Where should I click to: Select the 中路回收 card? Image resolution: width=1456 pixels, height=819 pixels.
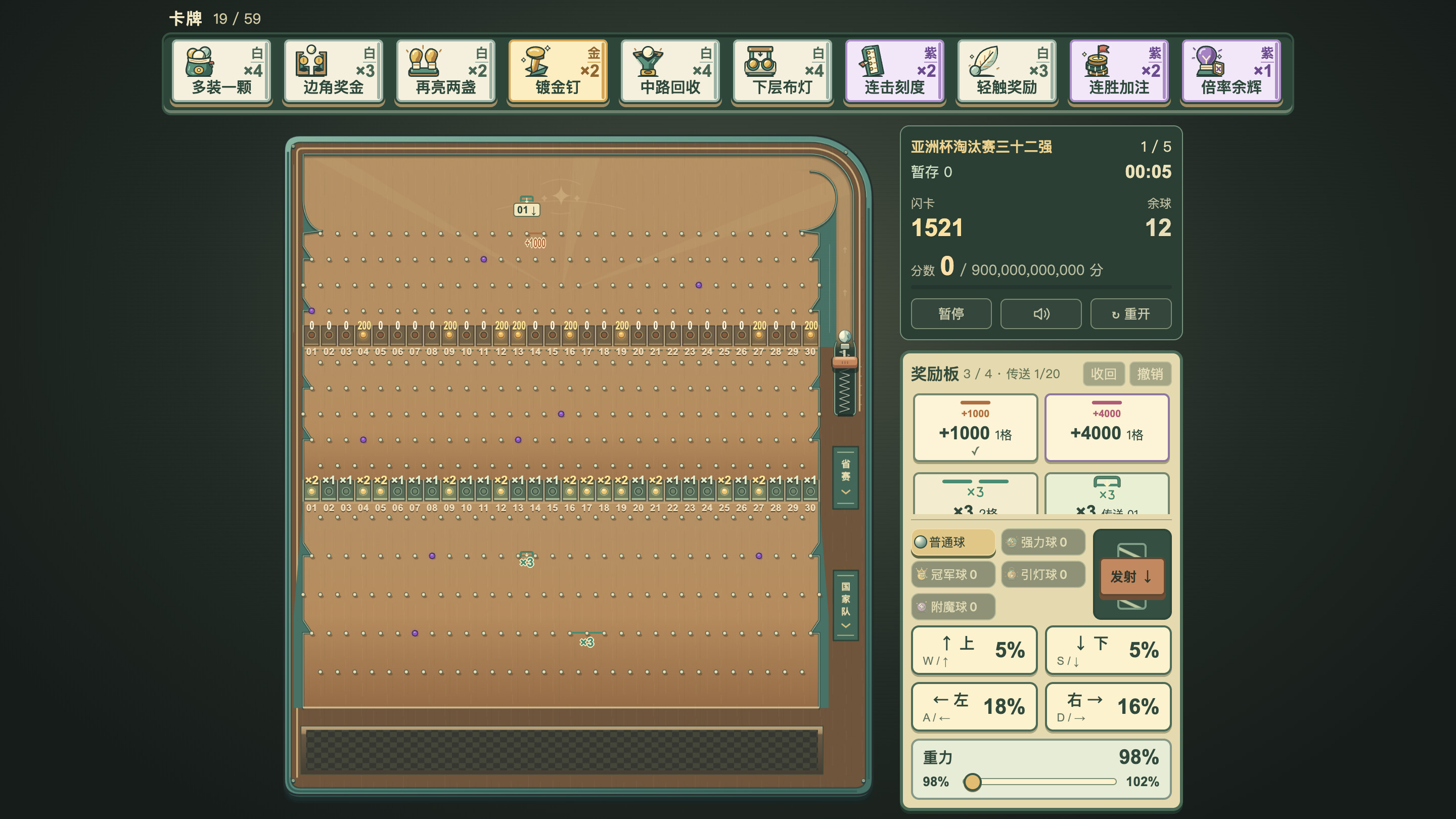pos(670,71)
